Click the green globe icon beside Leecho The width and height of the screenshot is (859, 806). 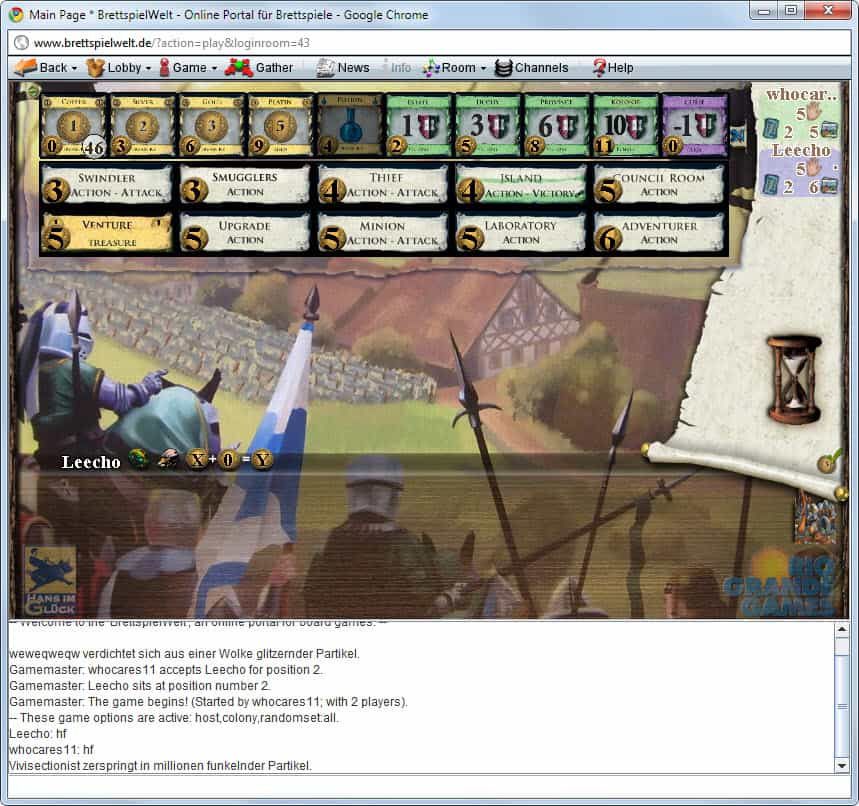[139, 459]
